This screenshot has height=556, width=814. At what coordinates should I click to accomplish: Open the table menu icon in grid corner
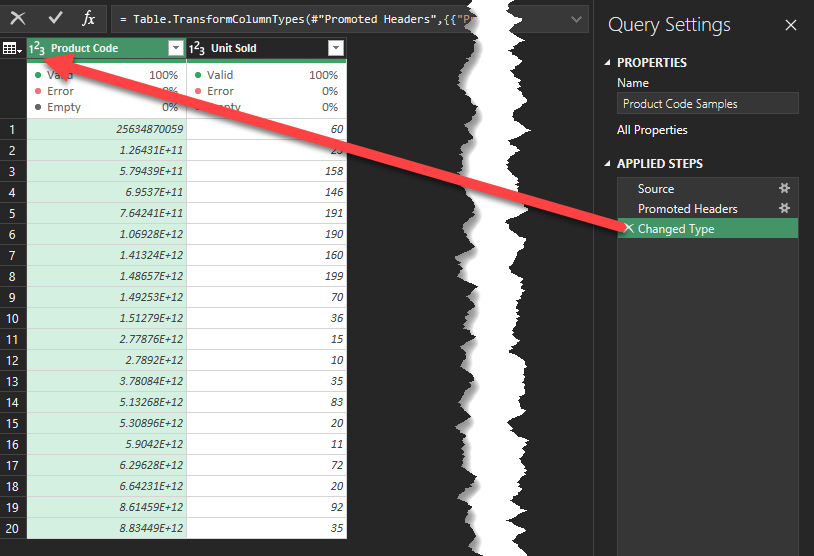pos(12,48)
